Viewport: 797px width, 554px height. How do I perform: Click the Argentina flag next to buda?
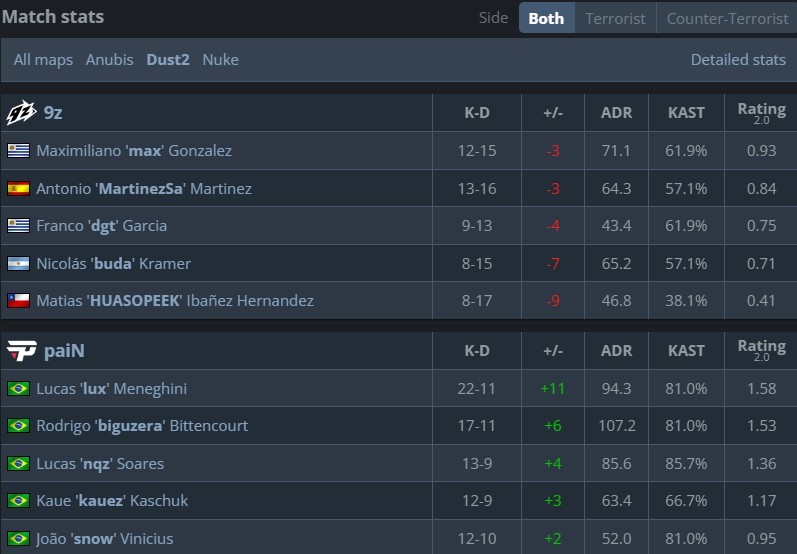[18, 264]
